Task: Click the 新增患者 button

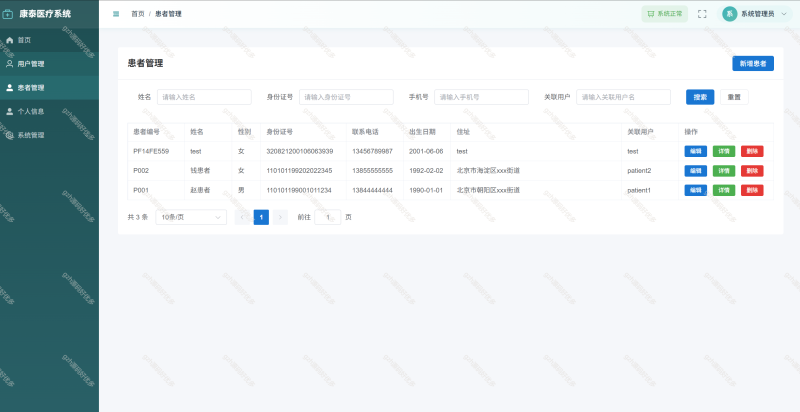Action: (753, 64)
